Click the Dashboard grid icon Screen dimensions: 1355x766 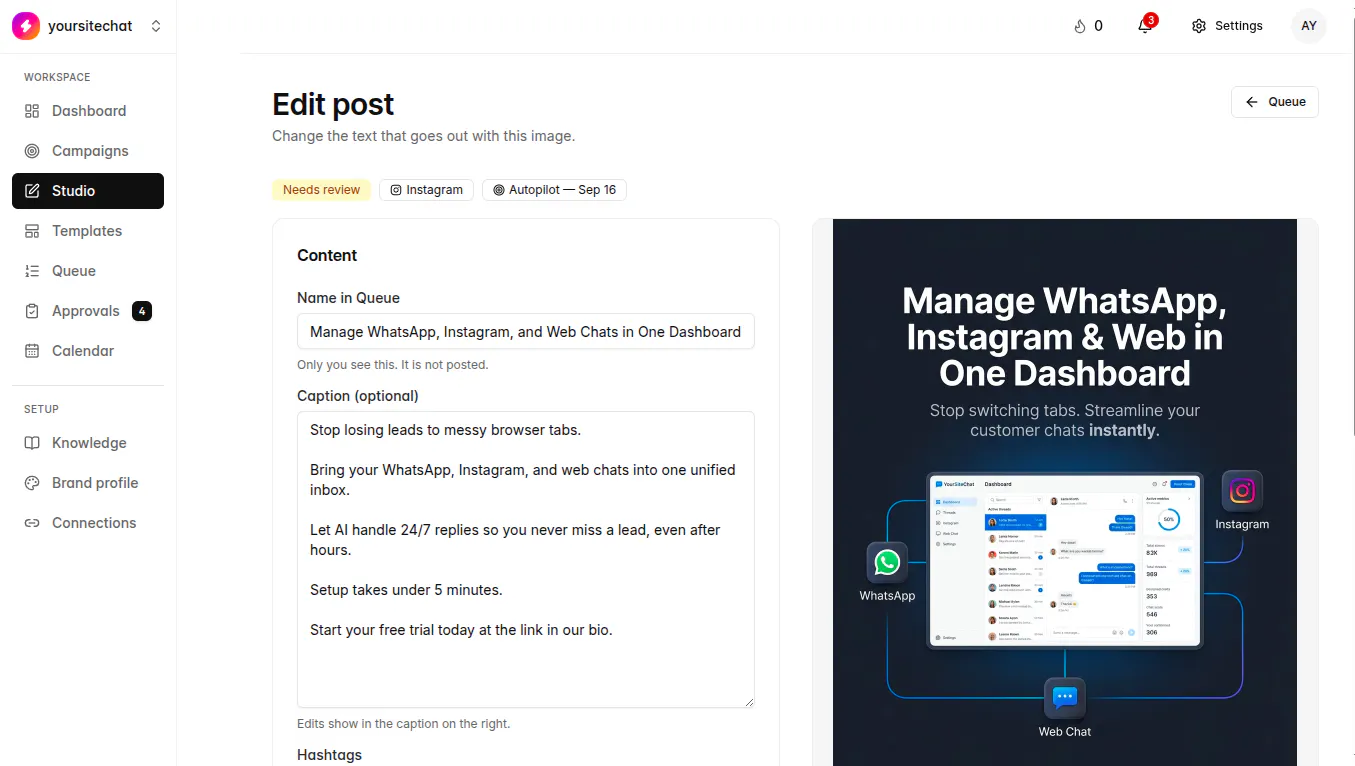point(32,111)
